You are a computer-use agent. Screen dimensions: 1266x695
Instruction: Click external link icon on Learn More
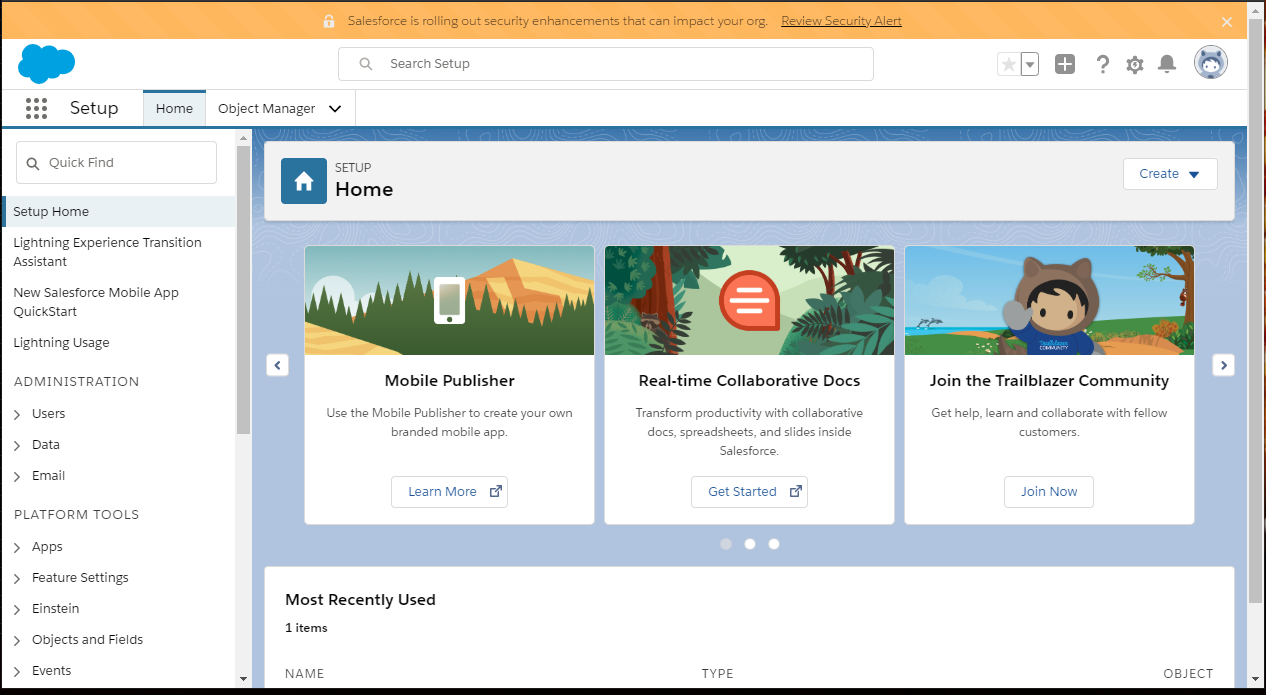[495, 491]
